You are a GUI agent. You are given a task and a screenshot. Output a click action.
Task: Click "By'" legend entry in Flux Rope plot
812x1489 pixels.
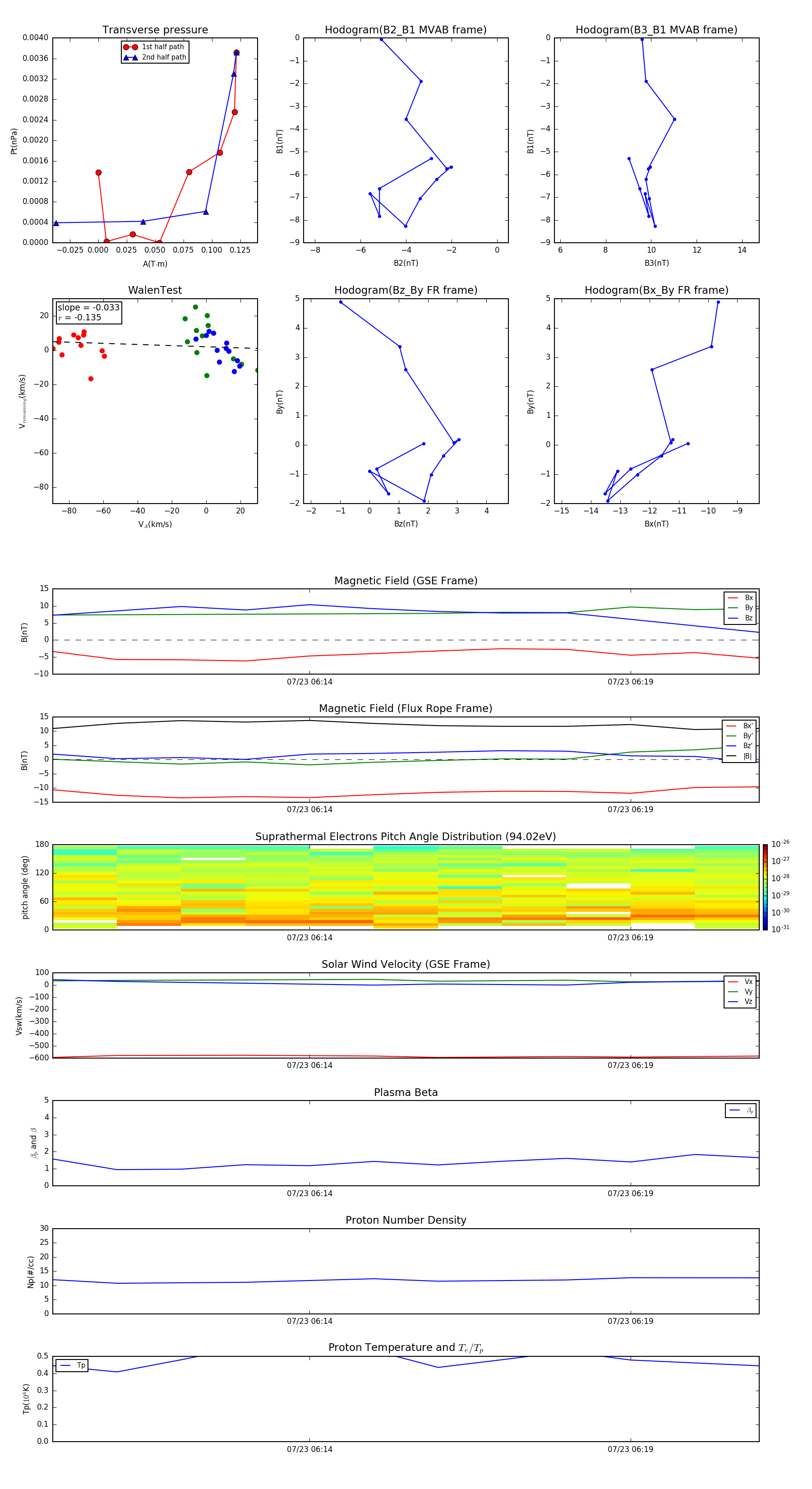(739, 736)
